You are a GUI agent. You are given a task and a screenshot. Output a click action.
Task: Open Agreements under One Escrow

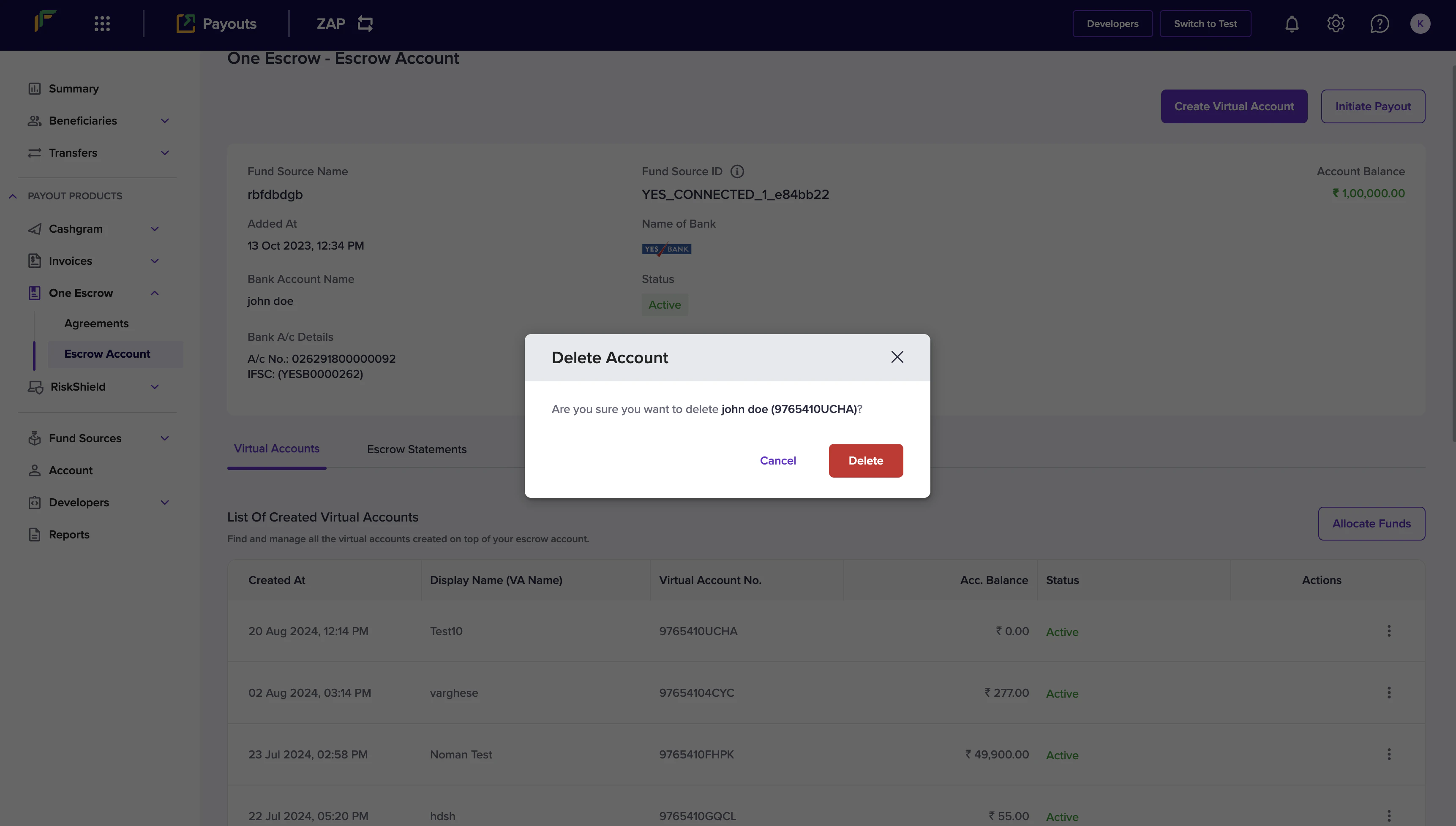click(x=96, y=323)
